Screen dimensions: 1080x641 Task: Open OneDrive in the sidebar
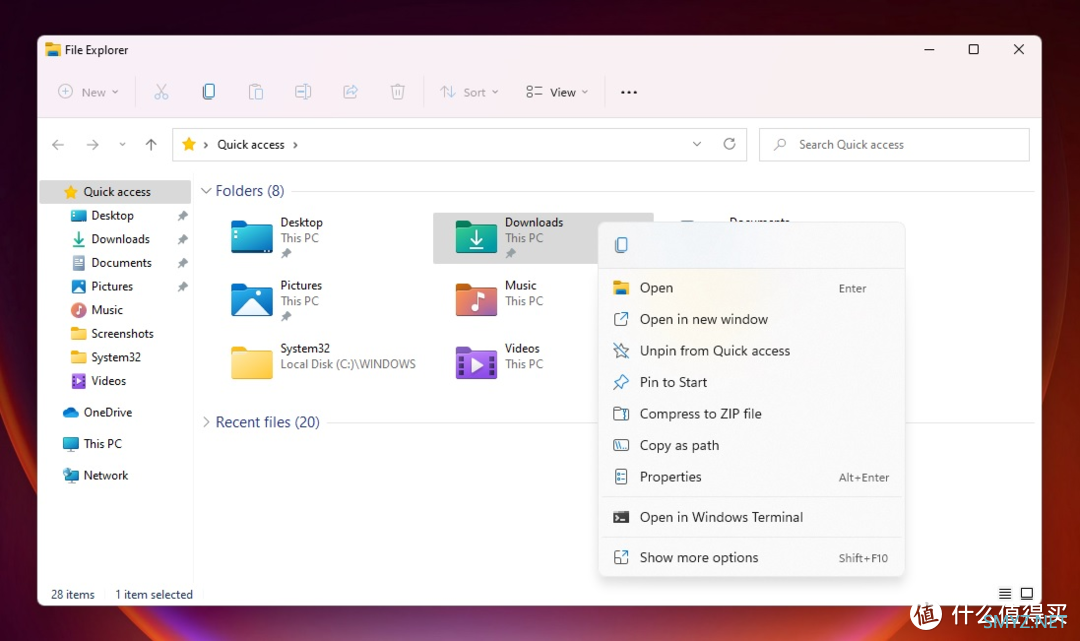115,412
